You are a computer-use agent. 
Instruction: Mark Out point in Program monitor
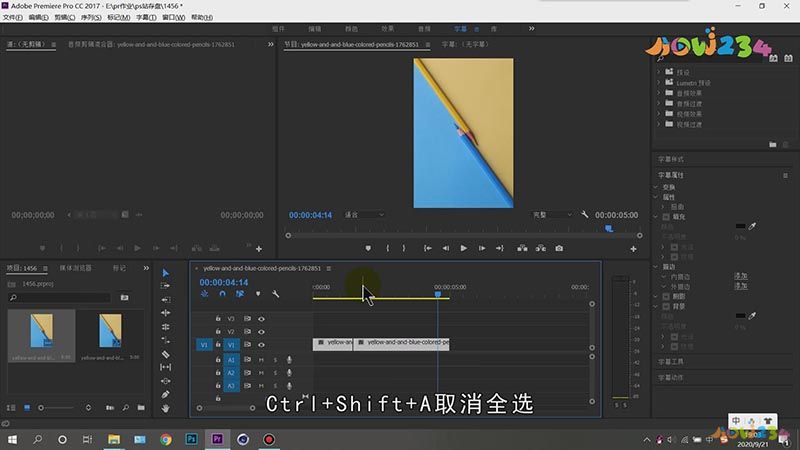404,248
